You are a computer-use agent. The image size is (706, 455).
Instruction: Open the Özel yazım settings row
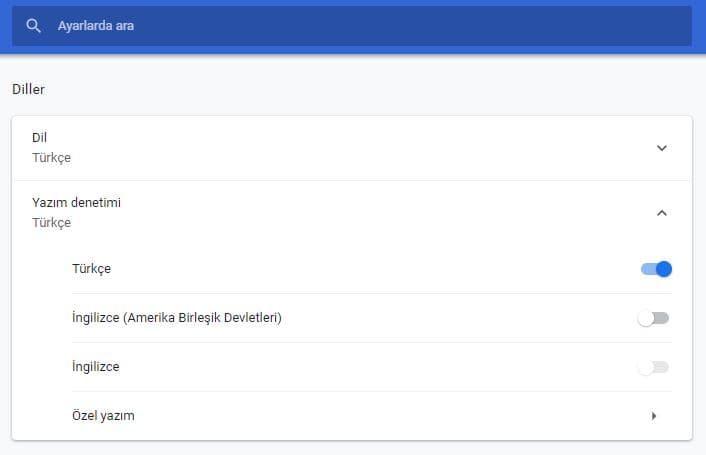pos(350,415)
